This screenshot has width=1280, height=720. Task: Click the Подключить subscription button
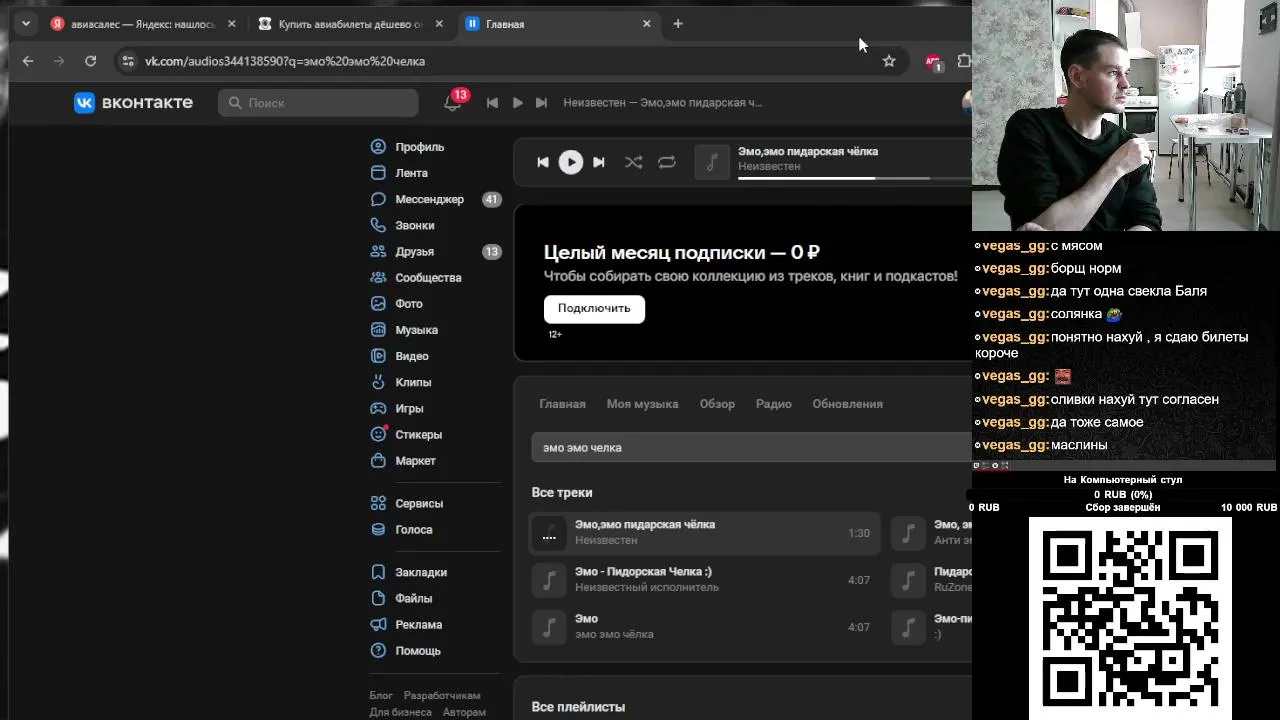[594, 308]
